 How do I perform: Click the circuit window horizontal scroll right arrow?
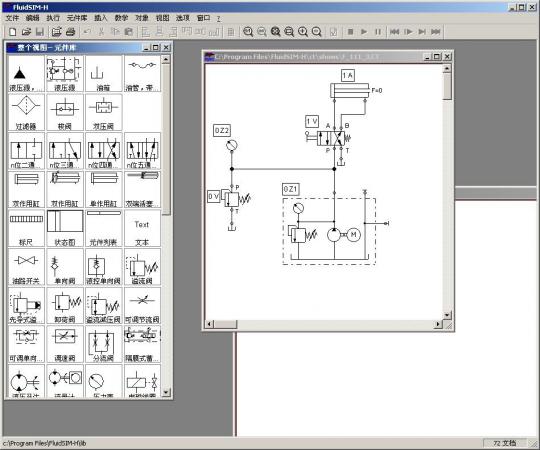(x=438, y=324)
